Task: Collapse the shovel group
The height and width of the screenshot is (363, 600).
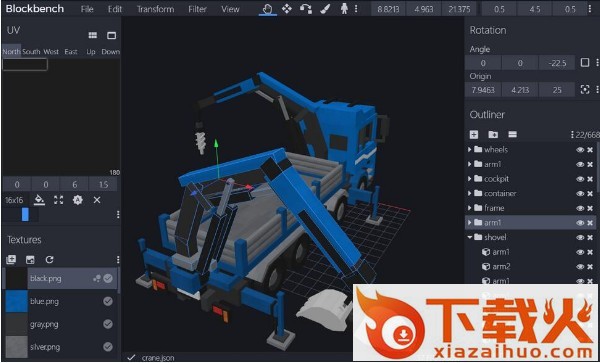Action: [x=470, y=238]
